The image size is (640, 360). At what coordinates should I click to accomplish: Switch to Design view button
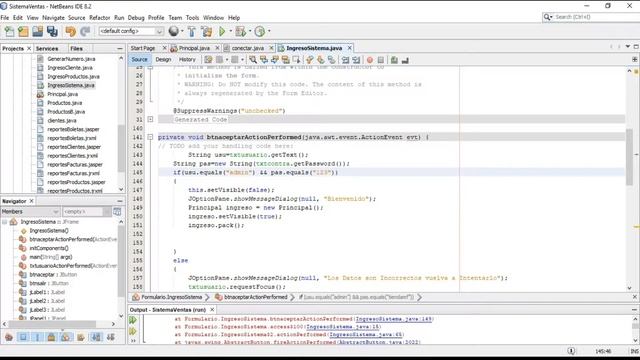[163, 60]
